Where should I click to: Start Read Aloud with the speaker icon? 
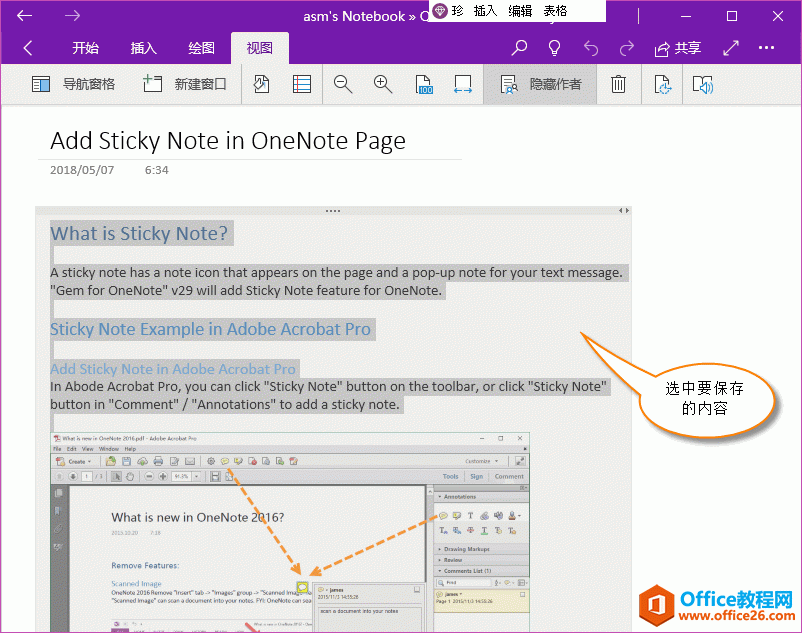click(702, 84)
